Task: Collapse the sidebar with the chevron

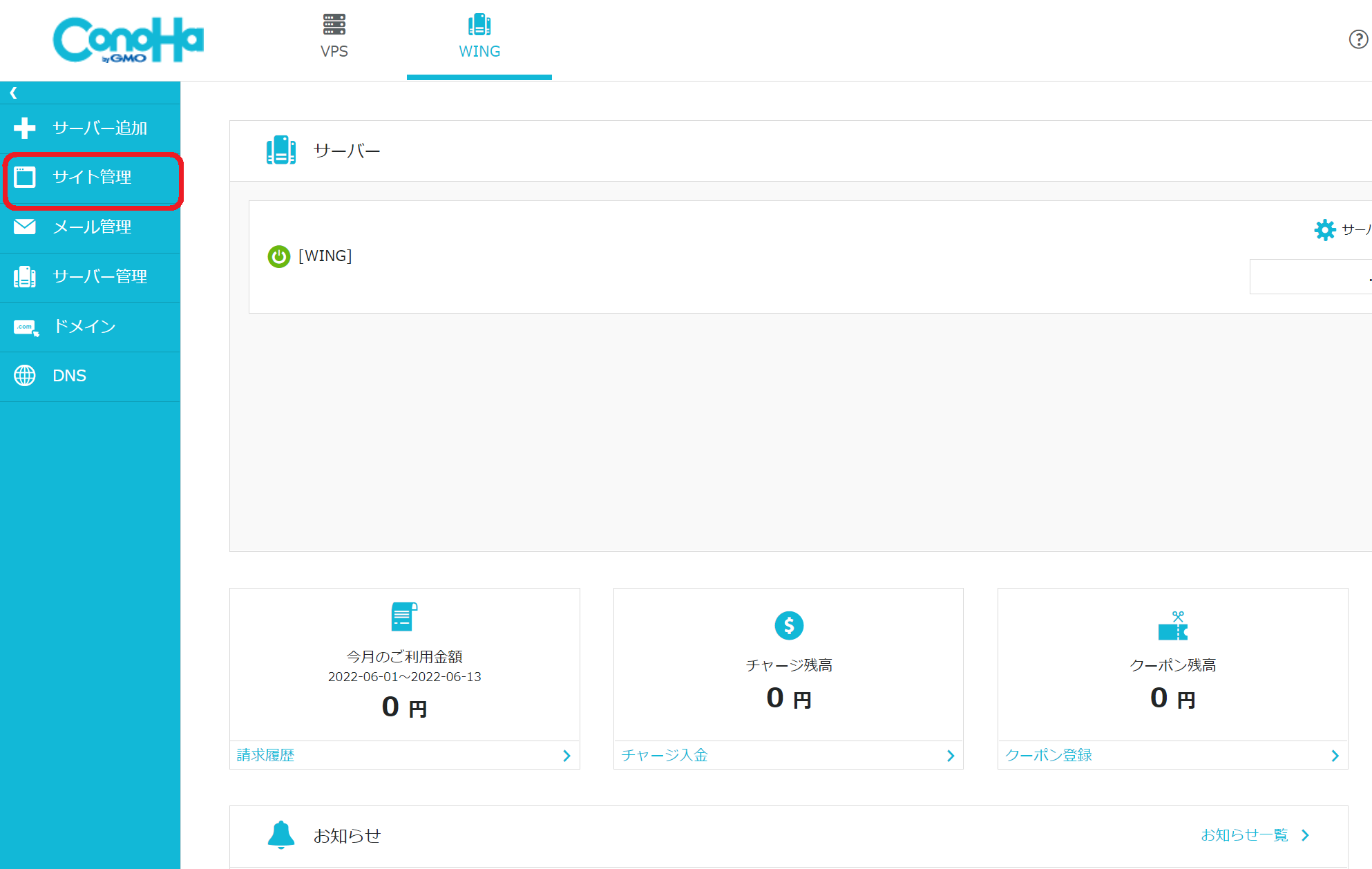Action: [13, 92]
